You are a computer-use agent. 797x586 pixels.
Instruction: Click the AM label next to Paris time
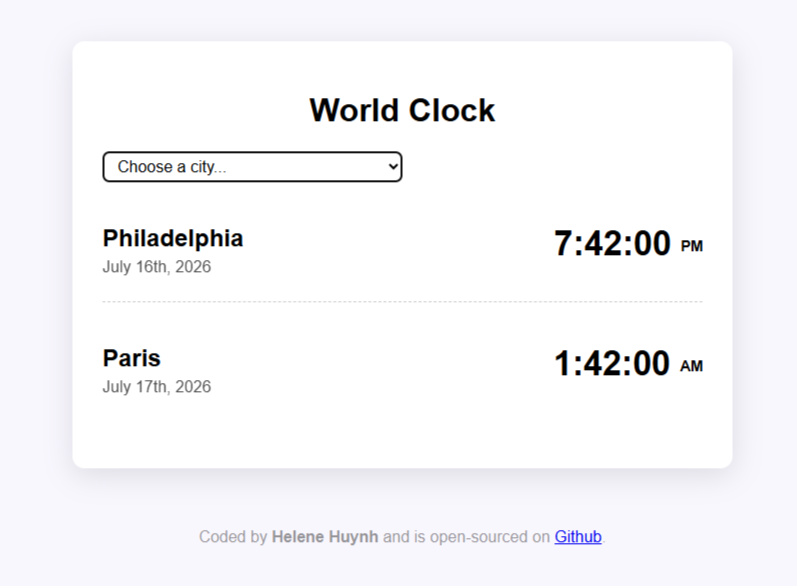pyautogui.click(x=692, y=366)
